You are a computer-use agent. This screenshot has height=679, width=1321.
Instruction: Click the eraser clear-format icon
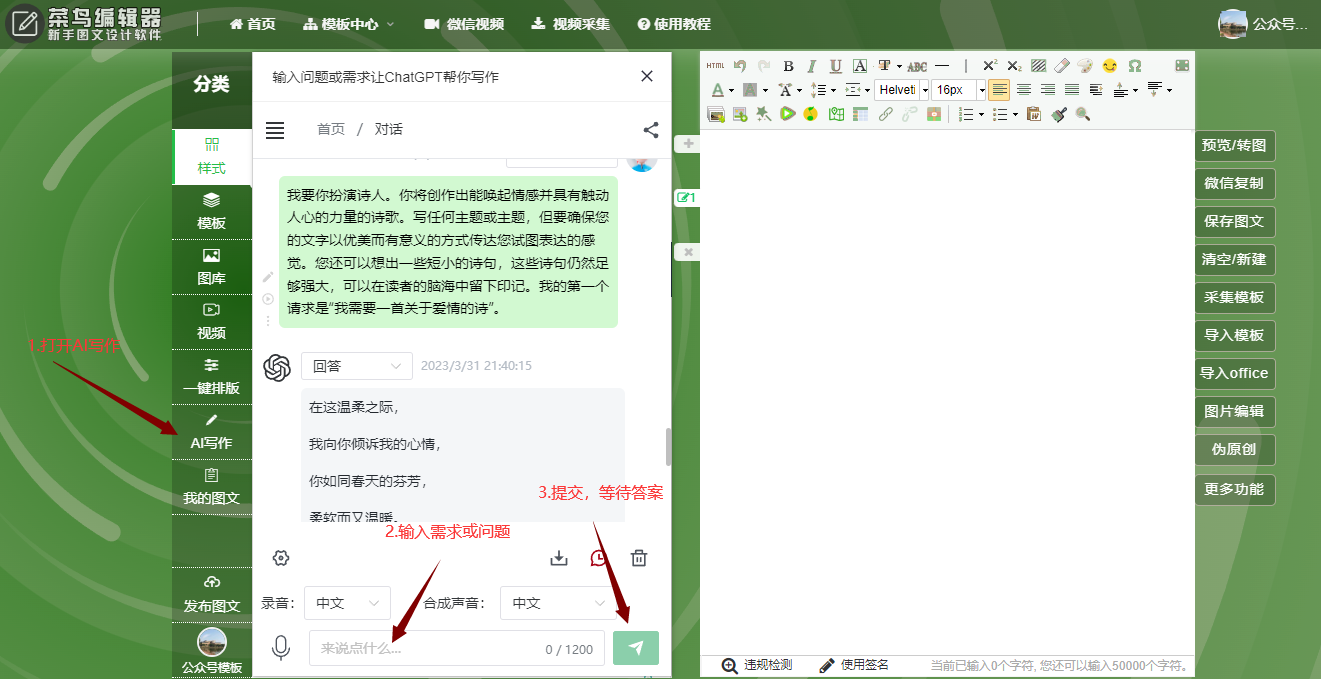point(1062,66)
